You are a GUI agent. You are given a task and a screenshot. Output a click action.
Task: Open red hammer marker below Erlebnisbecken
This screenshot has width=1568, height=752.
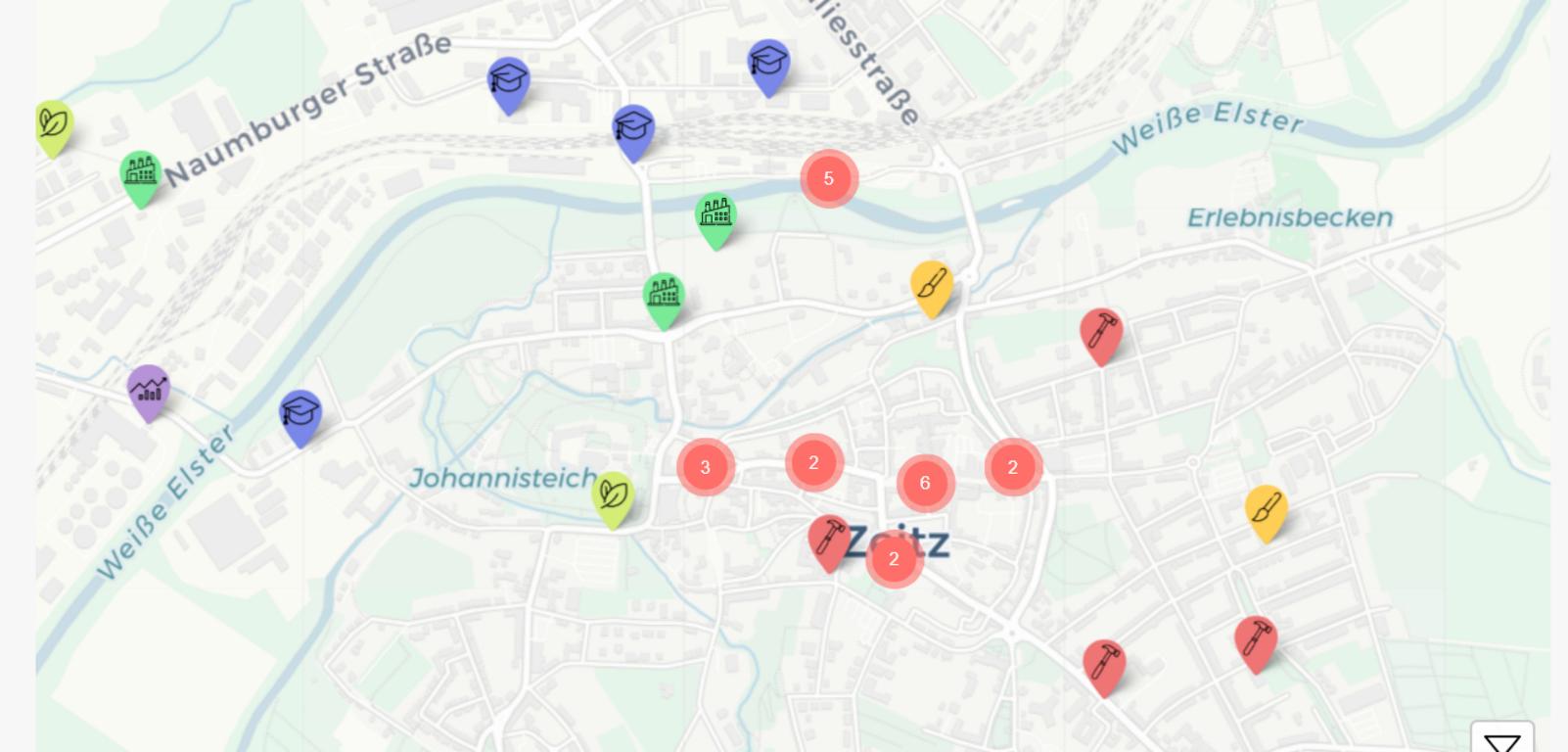pyautogui.click(x=1101, y=337)
